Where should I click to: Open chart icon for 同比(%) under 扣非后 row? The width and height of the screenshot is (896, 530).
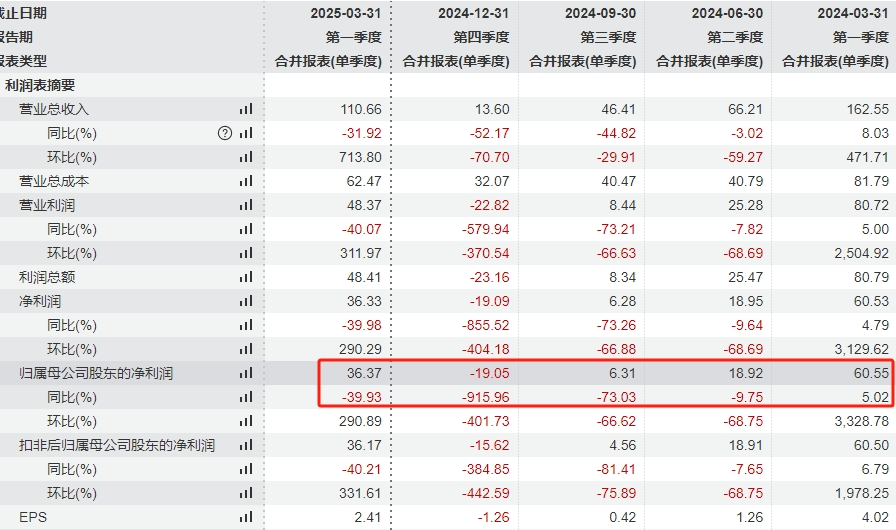246,469
